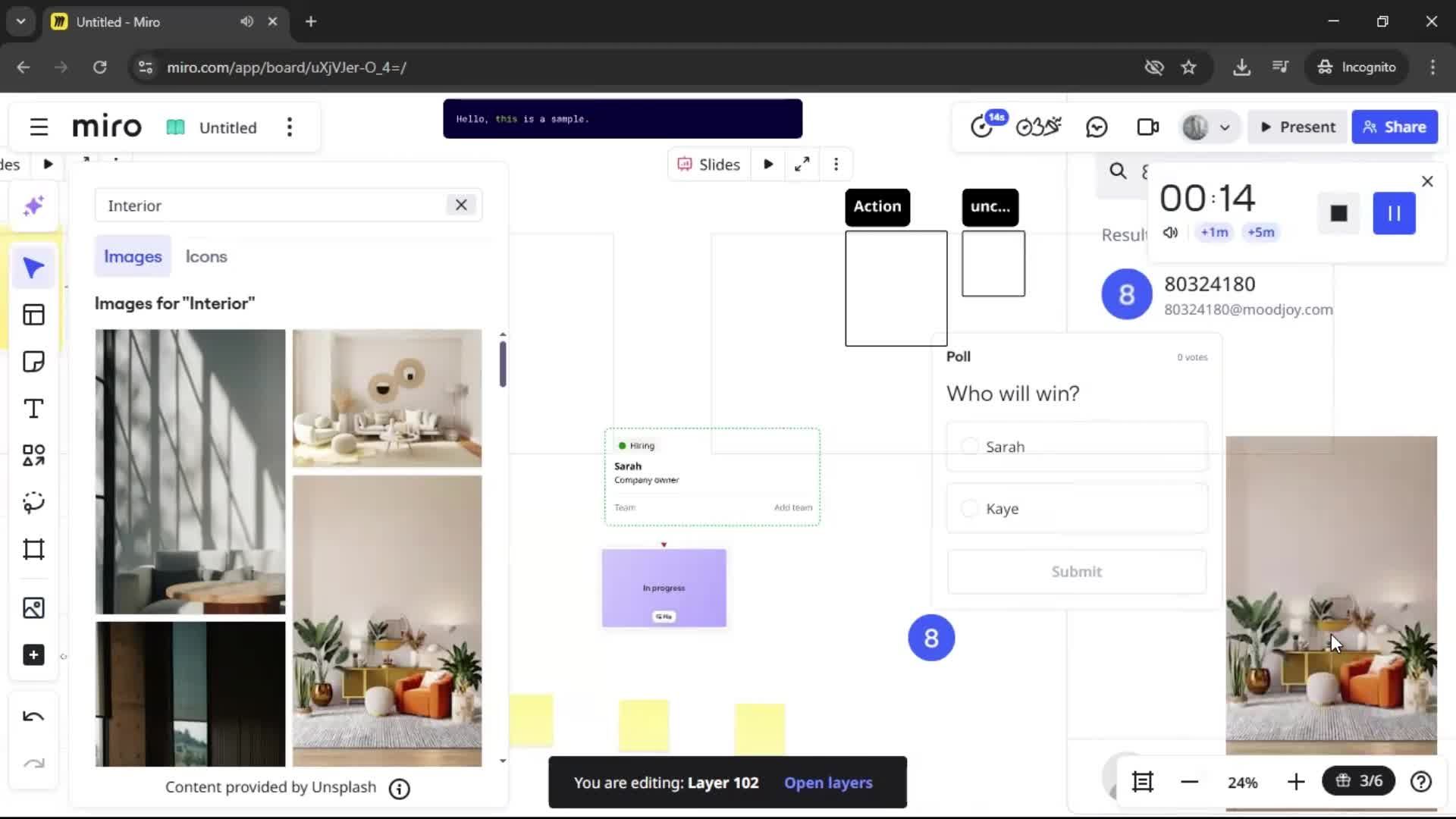Search icon in results panel
1456x819 pixels.
coord(1118,171)
